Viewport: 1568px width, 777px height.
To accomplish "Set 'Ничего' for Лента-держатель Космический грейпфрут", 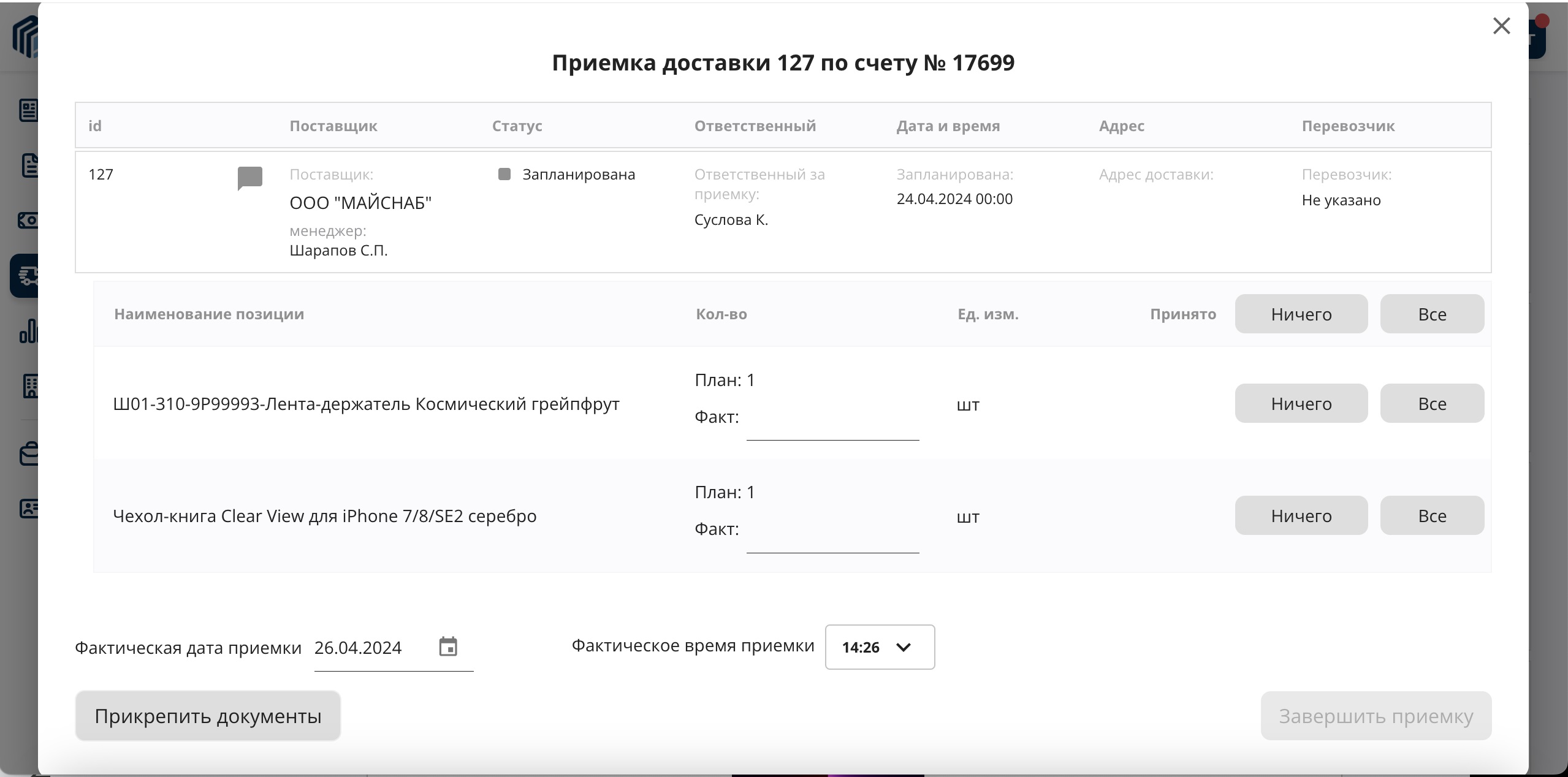I will pyautogui.click(x=1301, y=403).
